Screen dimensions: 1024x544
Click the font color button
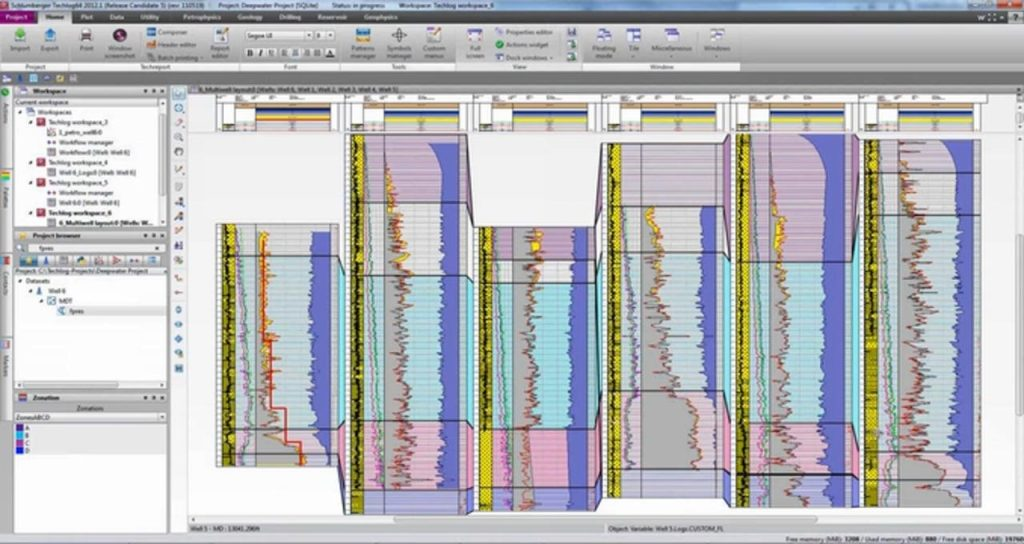pos(330,53)
